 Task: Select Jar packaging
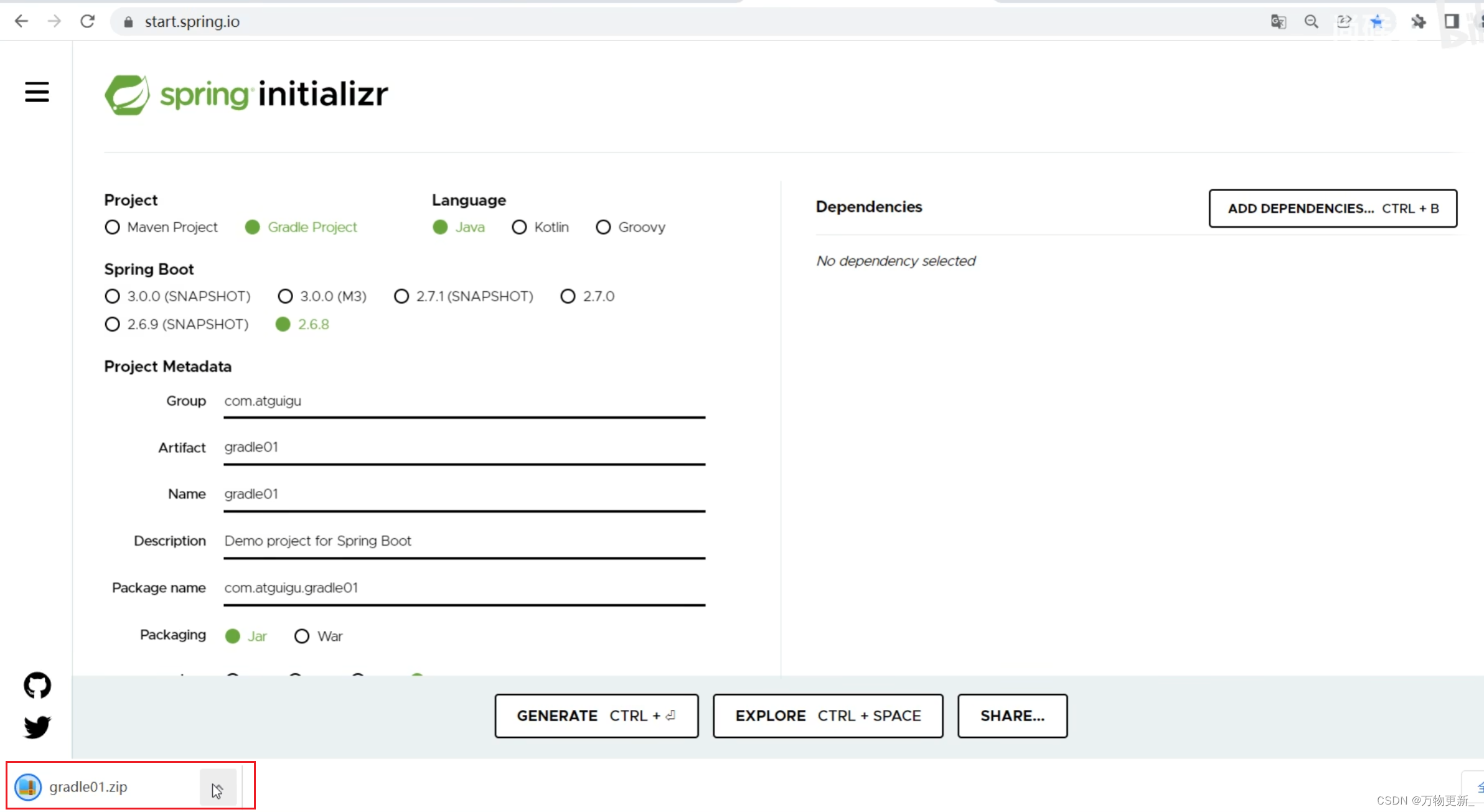[246, 636]
